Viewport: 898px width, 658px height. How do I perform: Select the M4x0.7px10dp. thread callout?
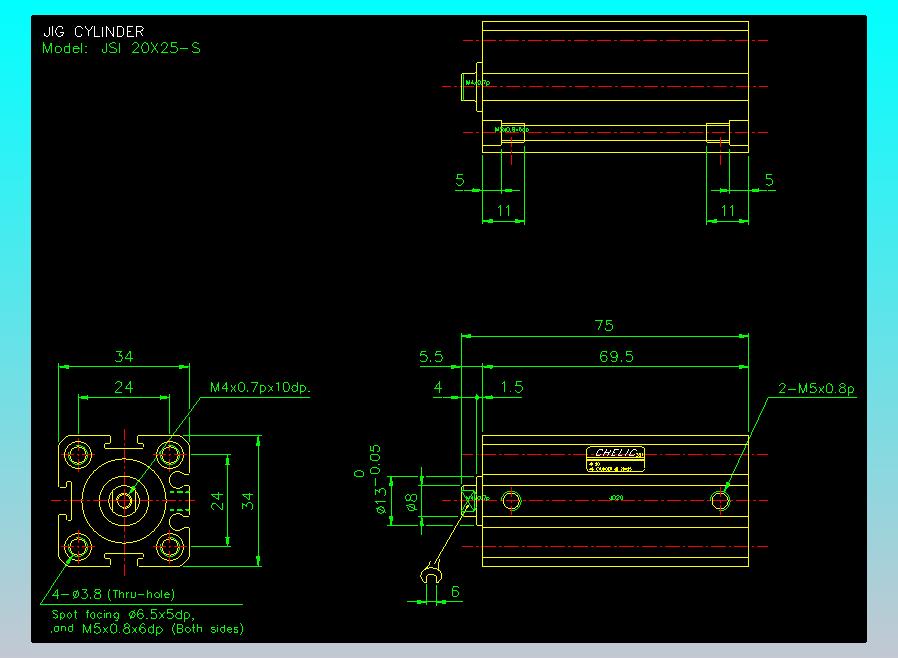click(x=267, y=387)
